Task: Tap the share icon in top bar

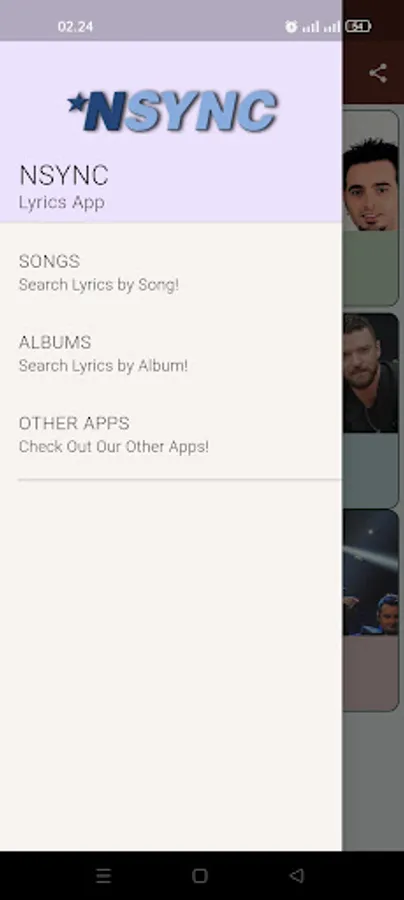Action: [378, 73]
